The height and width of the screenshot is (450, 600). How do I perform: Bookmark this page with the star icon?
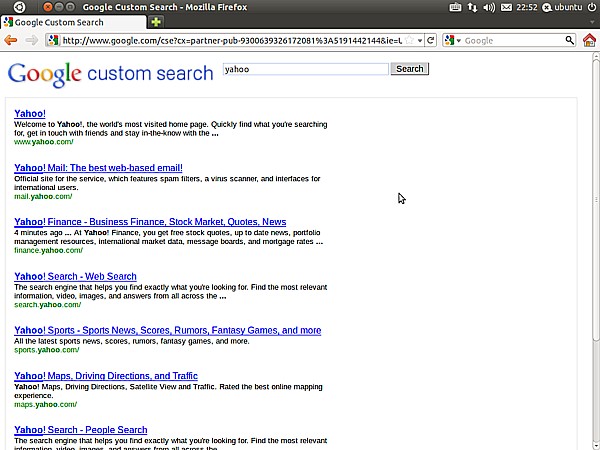[409, 40]
